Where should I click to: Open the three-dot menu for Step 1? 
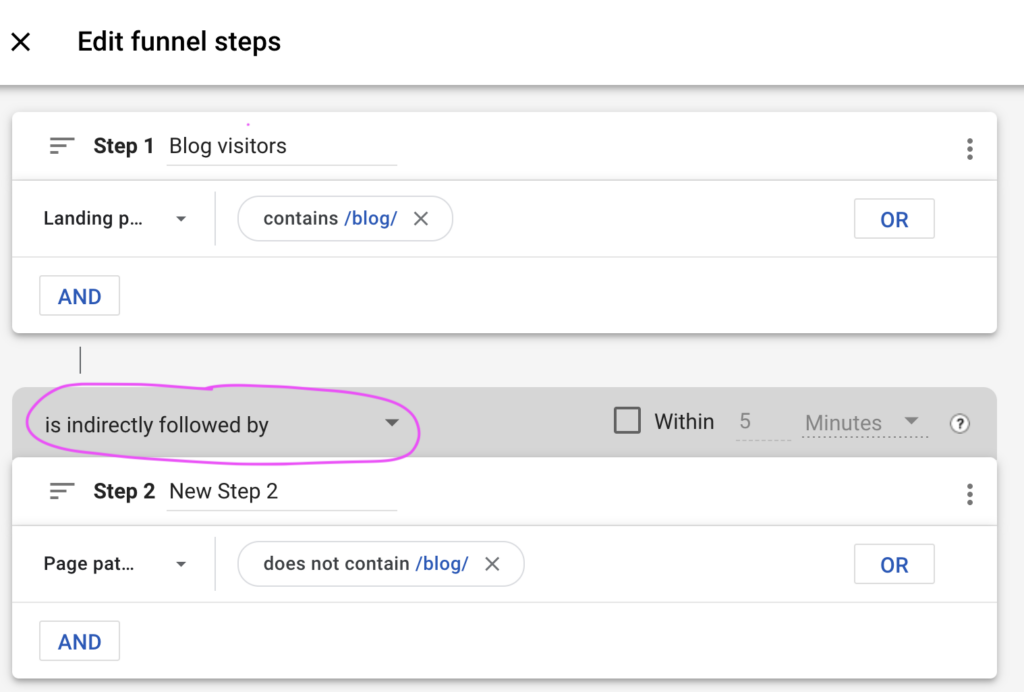point(969,148)
